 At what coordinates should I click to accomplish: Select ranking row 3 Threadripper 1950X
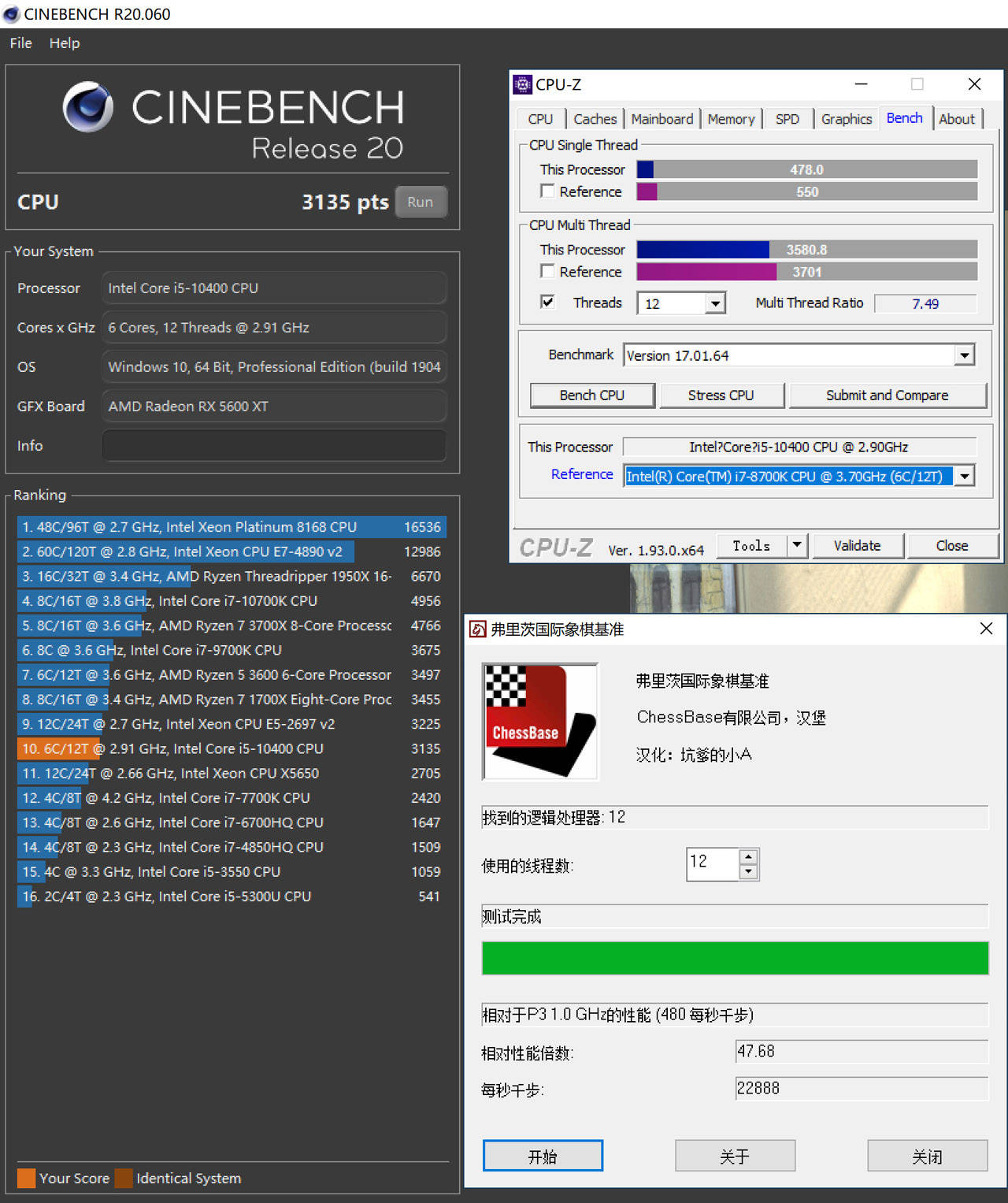[232, 576]
